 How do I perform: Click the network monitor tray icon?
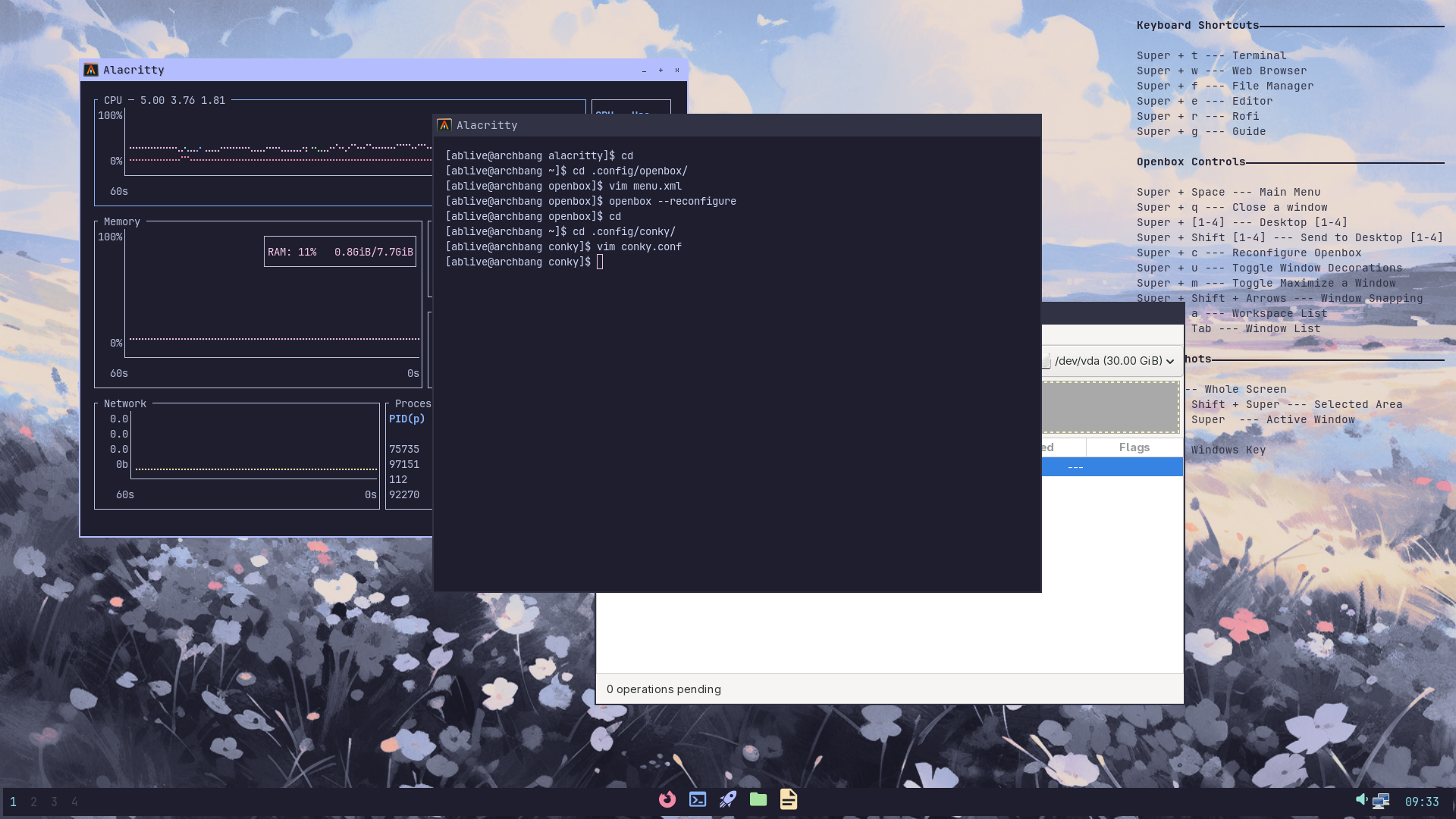click(1381, 801)
